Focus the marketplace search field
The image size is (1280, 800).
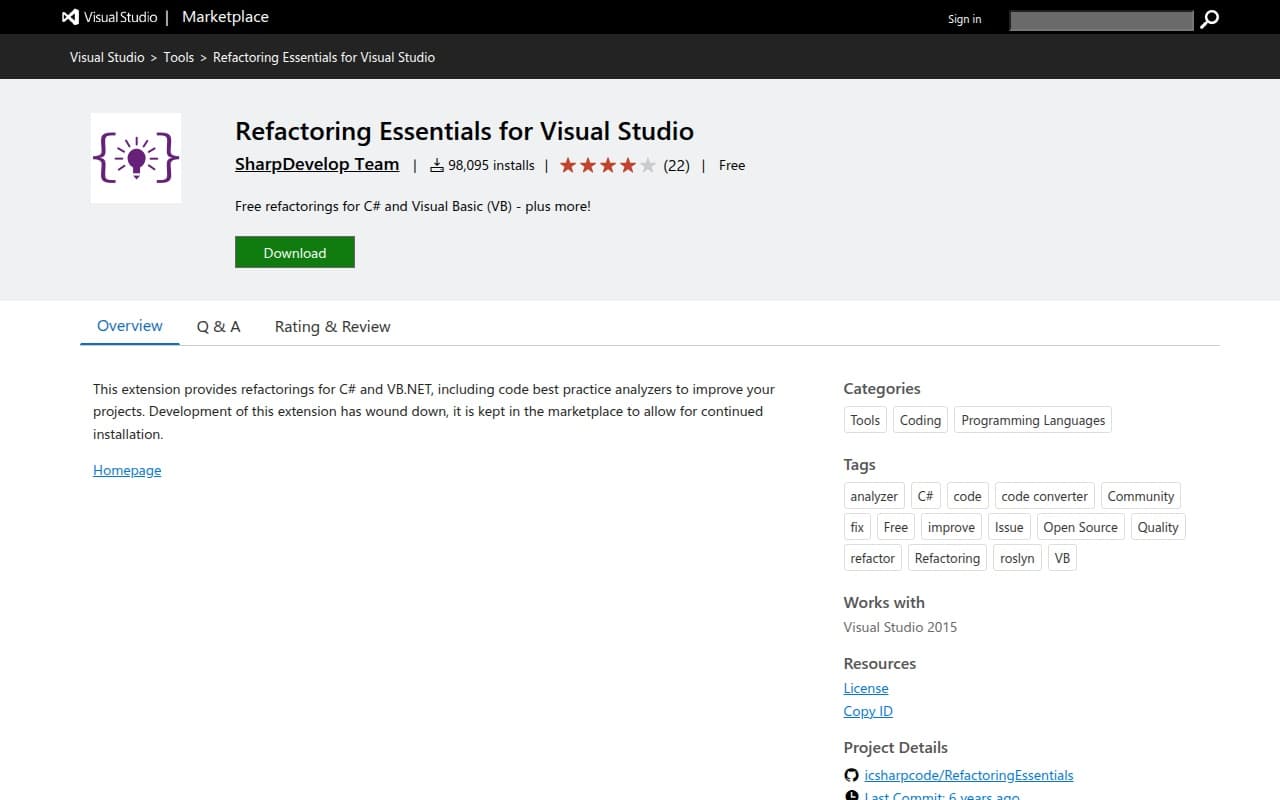click(x=1101, y=20)
